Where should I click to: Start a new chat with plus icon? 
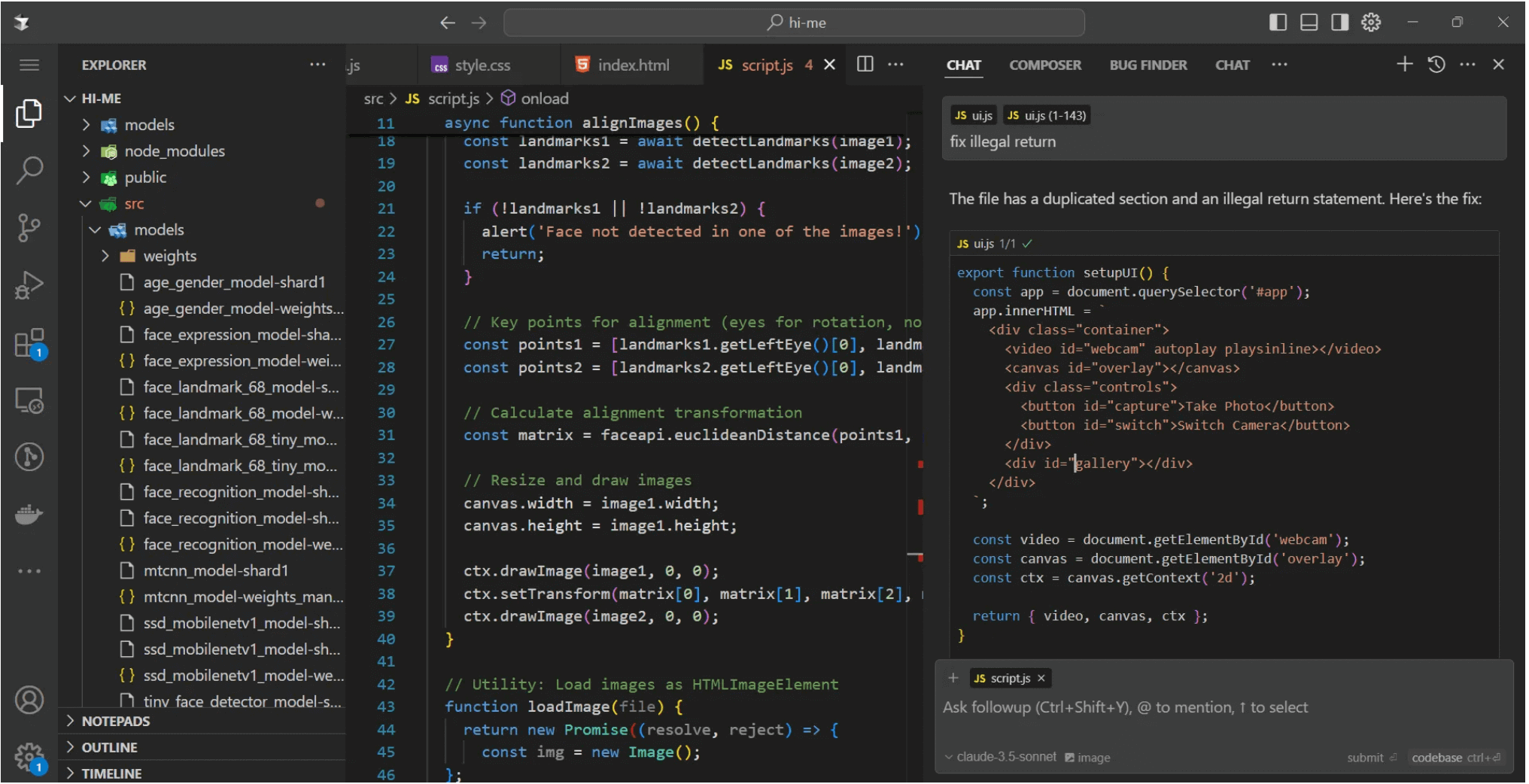click(1404, 65)
